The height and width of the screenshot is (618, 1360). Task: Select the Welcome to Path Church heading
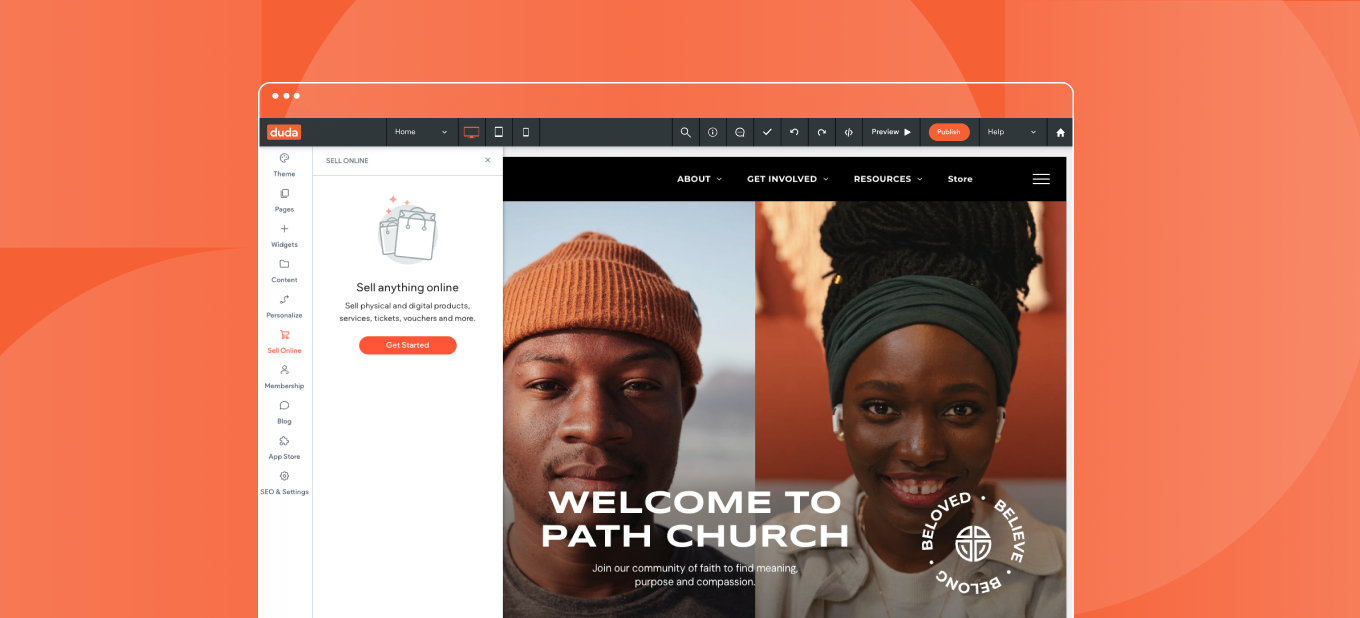695,519
